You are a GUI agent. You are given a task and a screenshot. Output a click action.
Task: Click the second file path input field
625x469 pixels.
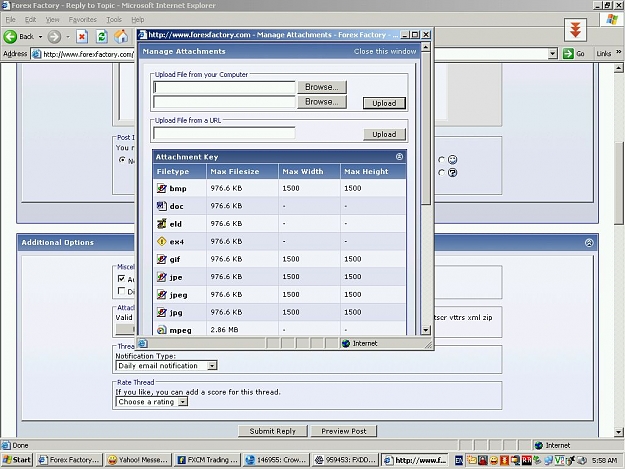224,102
